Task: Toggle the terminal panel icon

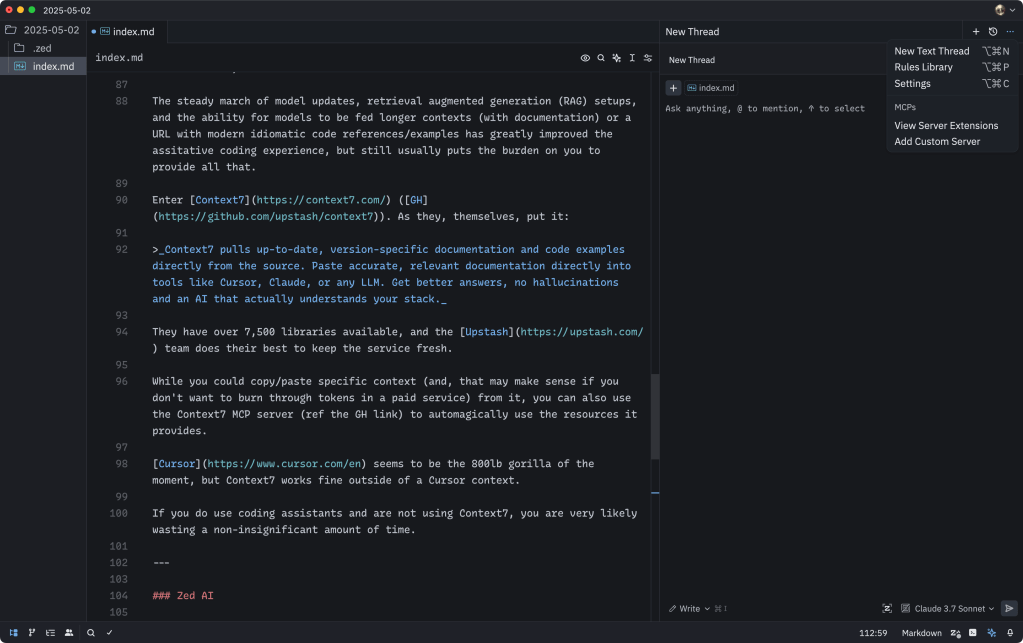Action: tap(973, 633)
